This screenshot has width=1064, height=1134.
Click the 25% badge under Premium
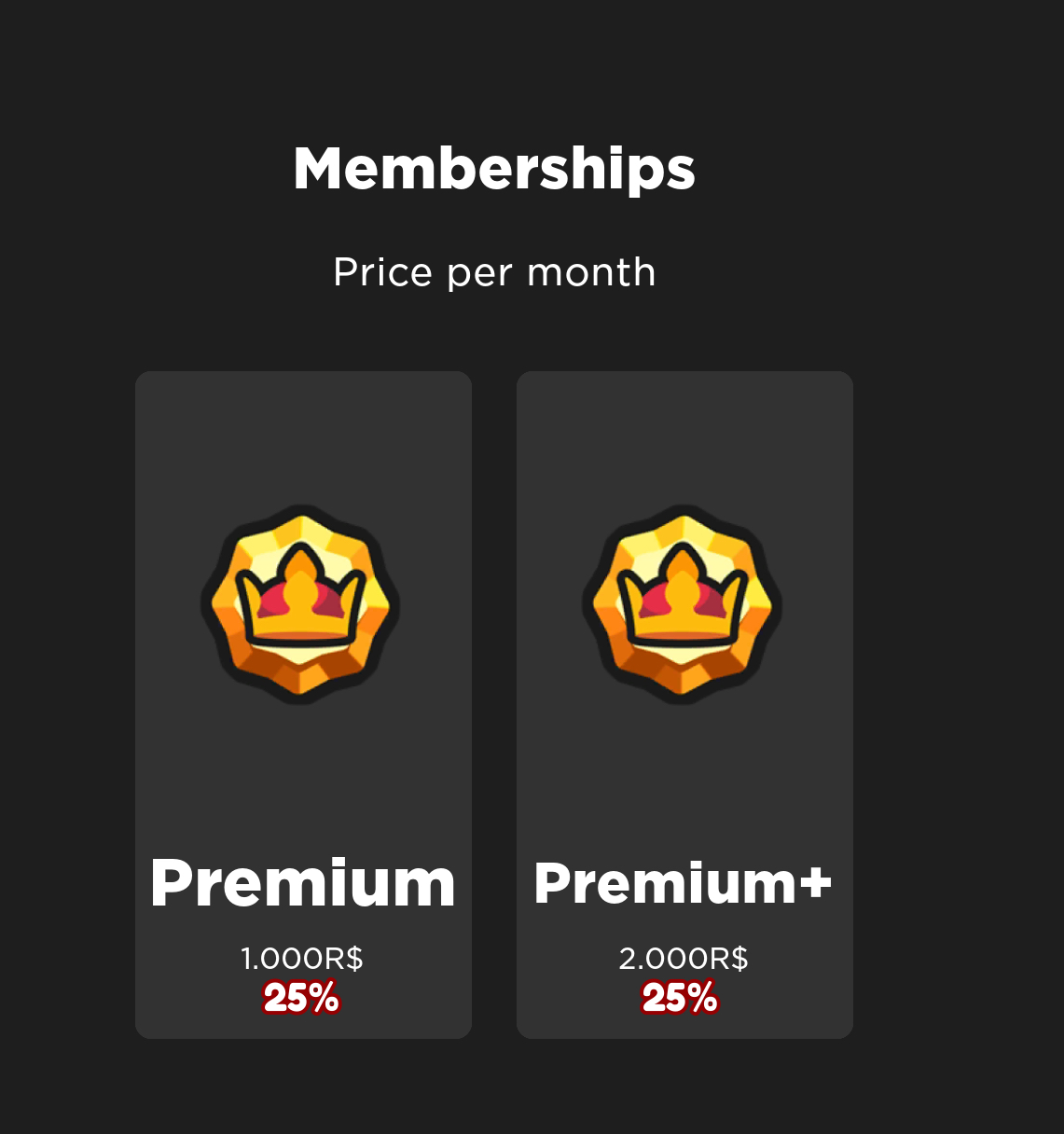(301, 998)
